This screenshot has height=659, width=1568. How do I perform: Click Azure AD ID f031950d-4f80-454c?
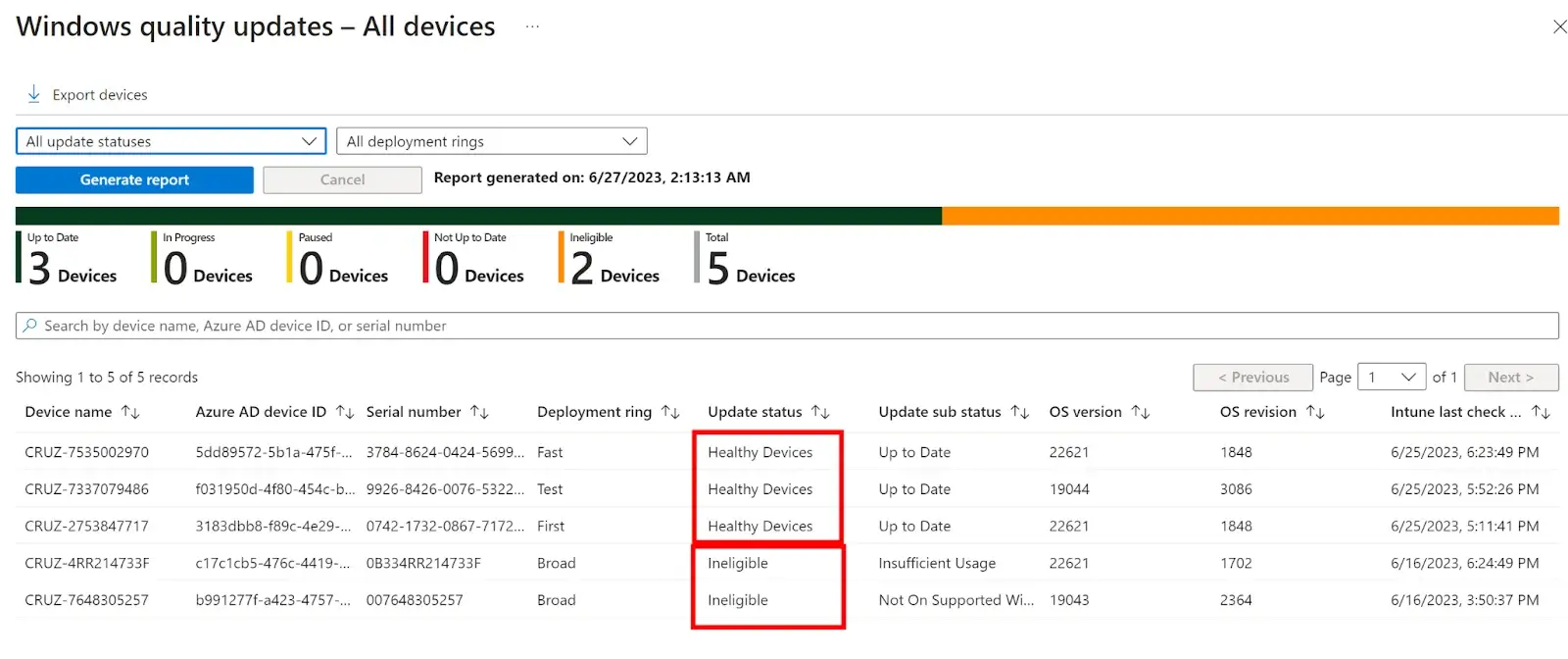tap(274, 489)
